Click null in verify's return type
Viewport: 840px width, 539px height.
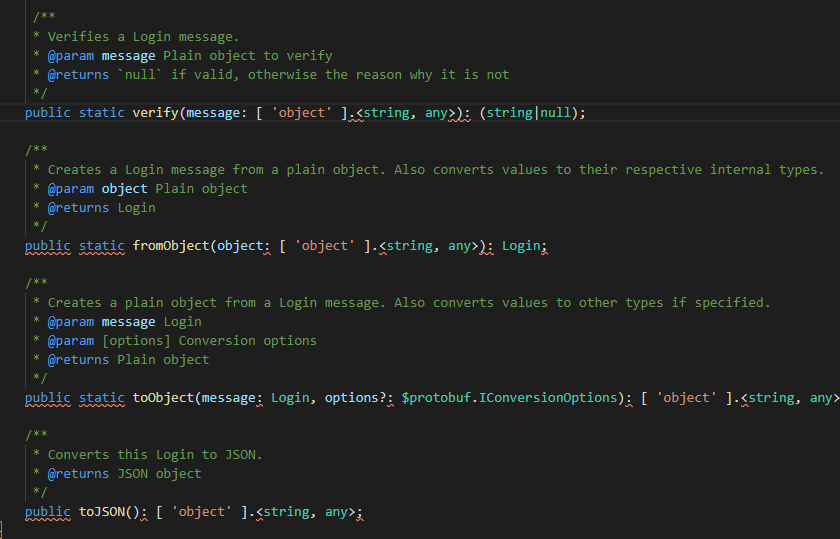(x=558, y=113)
